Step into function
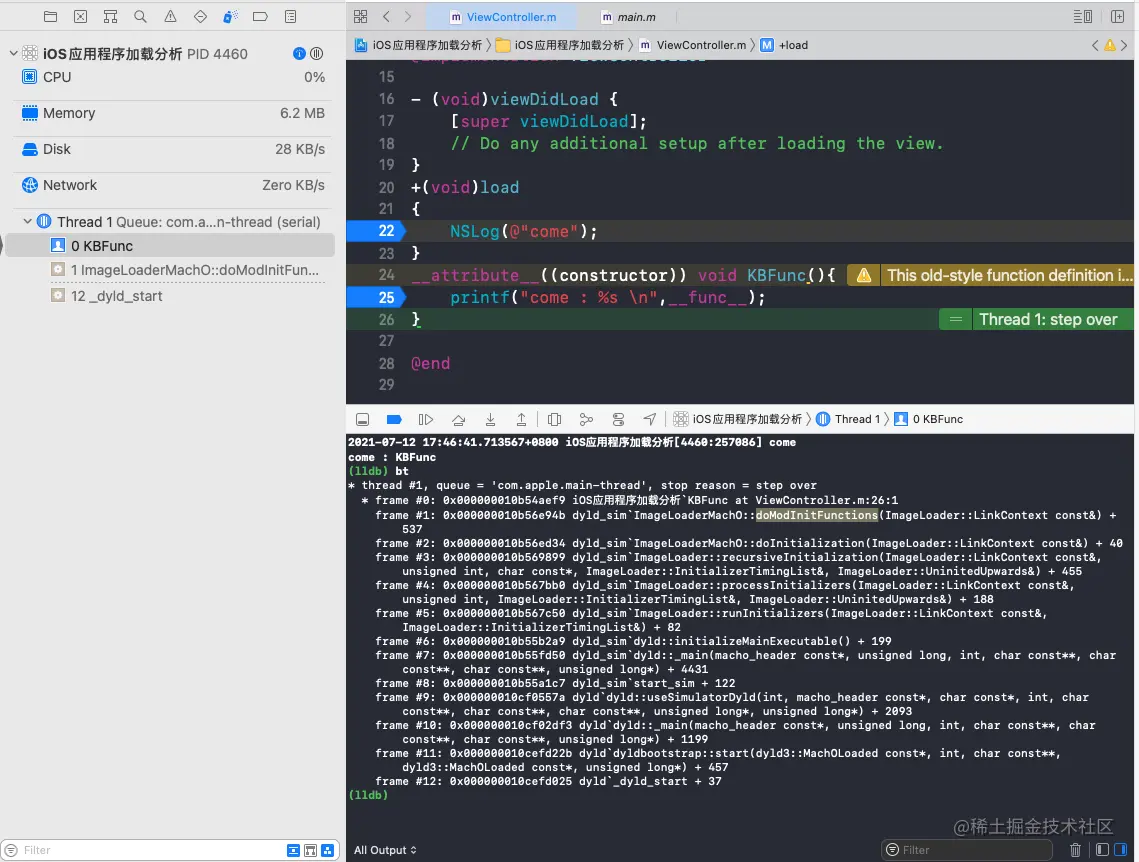Viewport: 1139px width, 862px height. (x=490, y=419)
